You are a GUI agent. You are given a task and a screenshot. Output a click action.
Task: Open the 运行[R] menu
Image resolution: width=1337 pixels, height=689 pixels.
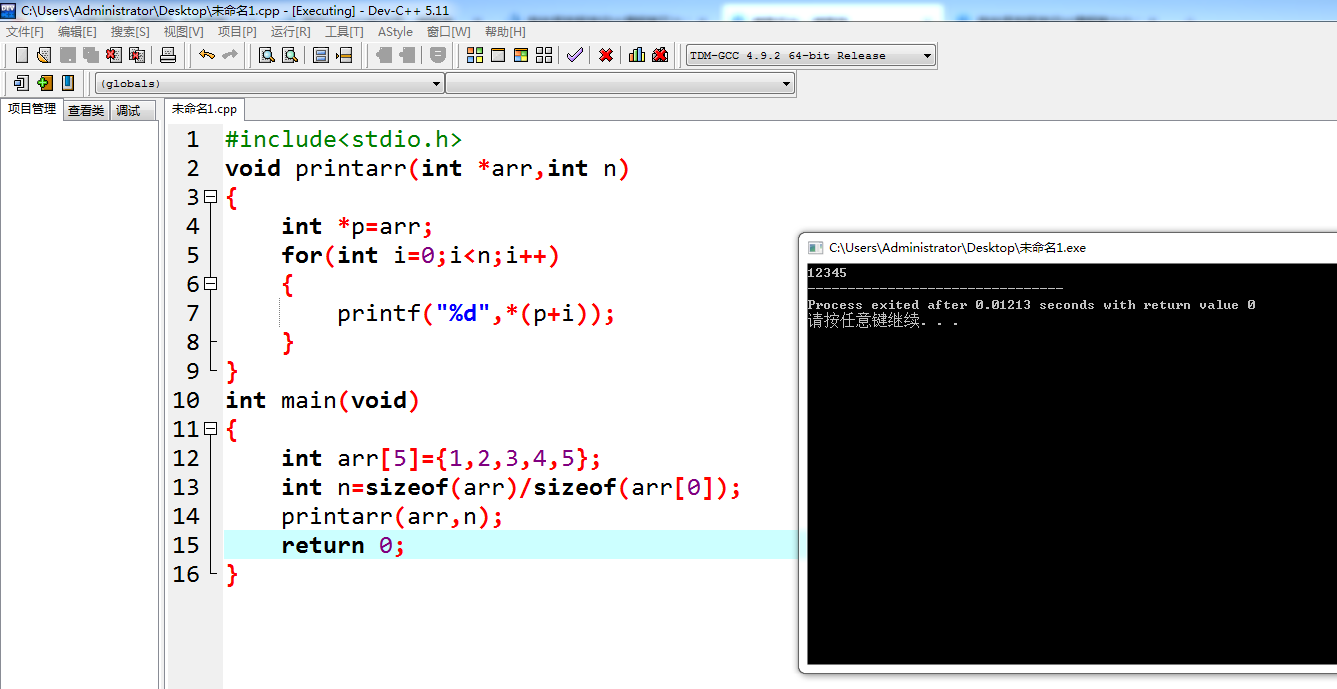[x=291, y=32]
